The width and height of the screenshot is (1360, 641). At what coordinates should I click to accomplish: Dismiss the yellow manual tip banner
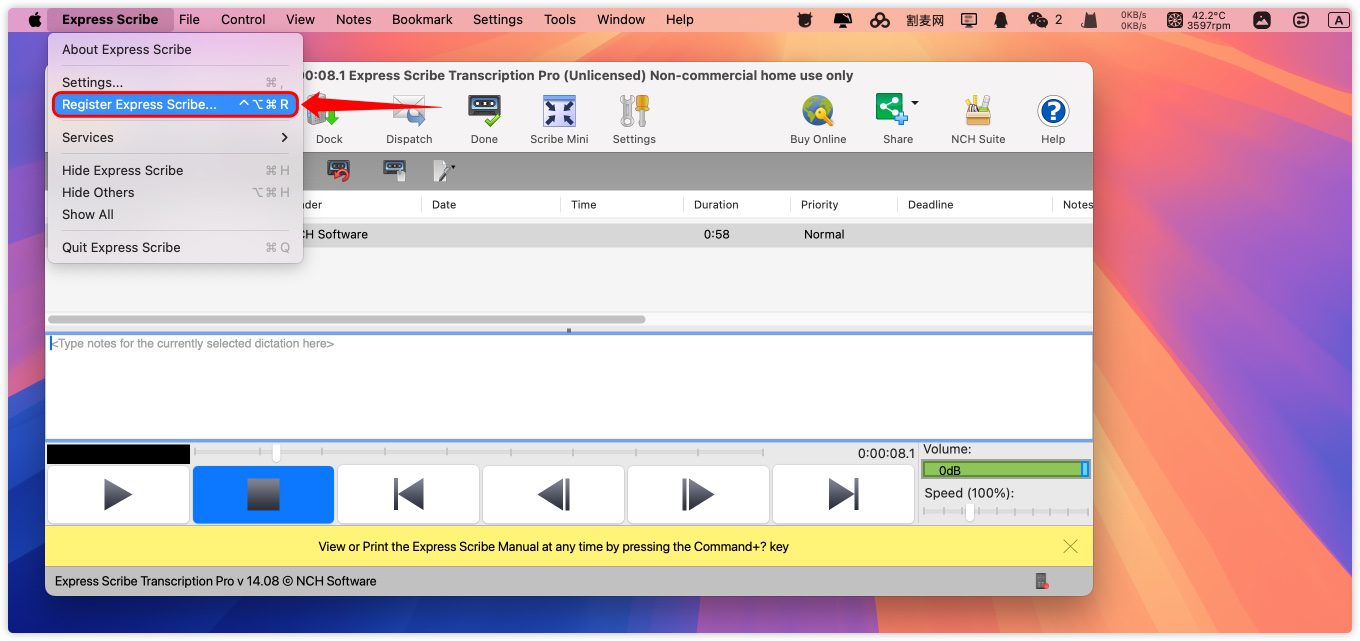click(1070, 546)
